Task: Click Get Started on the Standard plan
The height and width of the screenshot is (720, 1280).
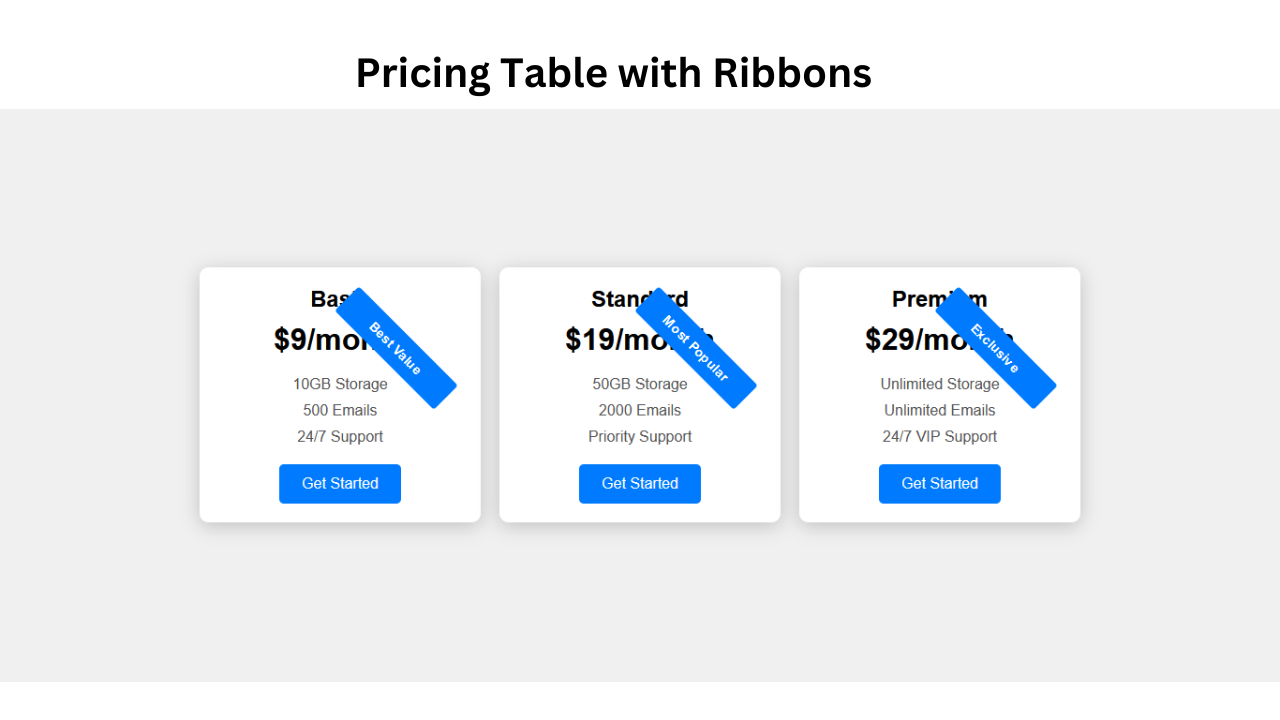Action: pyautogui.click(x=640, y=484)
